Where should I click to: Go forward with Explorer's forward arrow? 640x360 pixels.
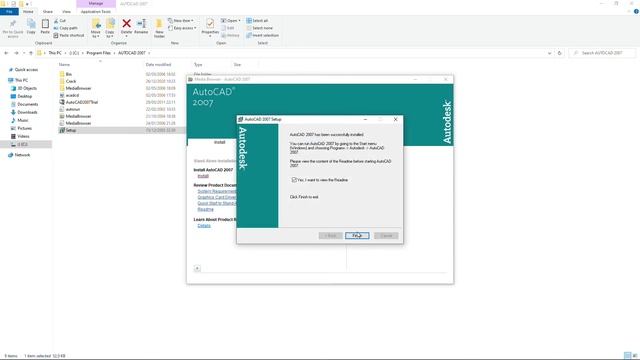point(16,53)
